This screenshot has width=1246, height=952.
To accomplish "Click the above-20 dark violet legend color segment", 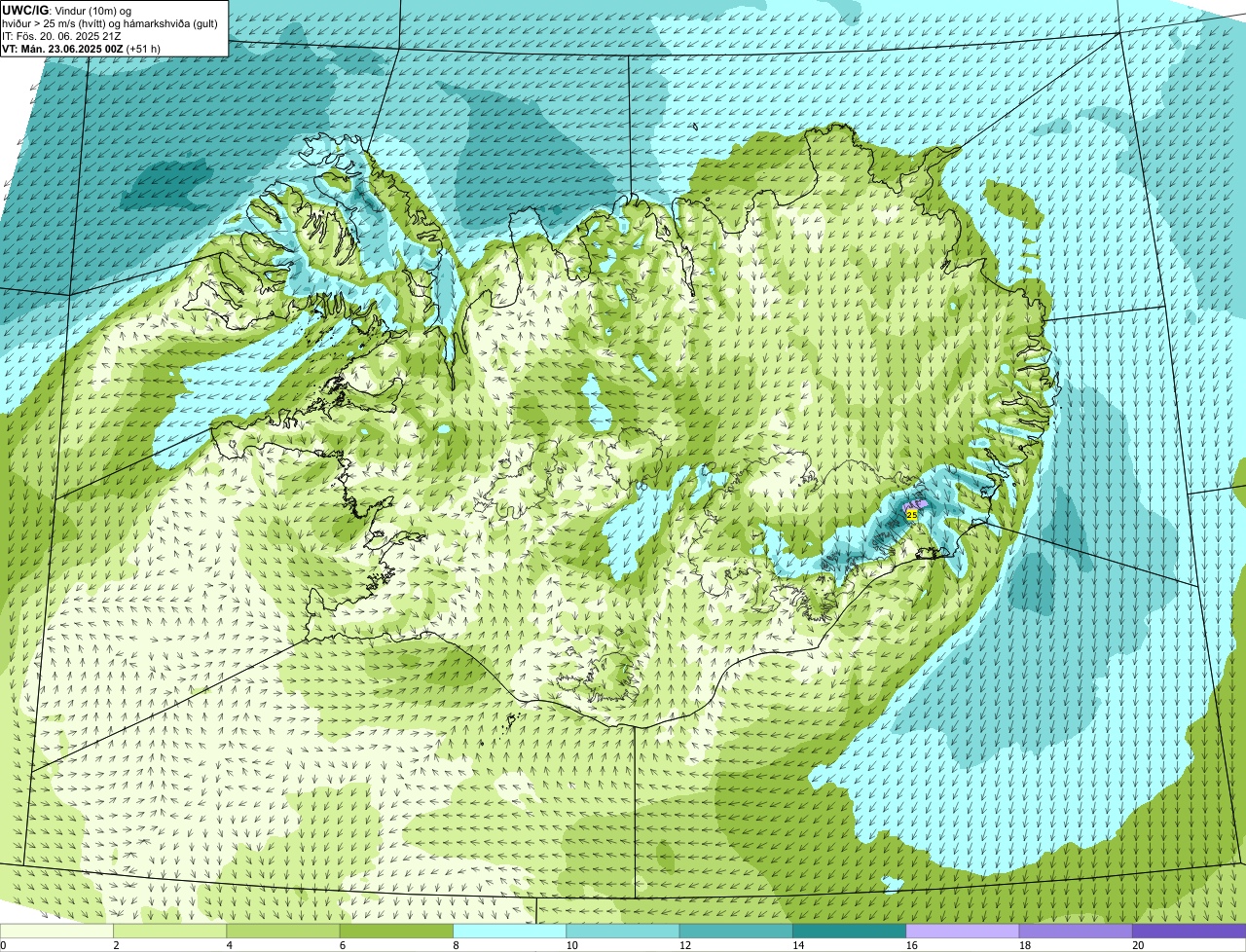I will [x=1189, y=931].
